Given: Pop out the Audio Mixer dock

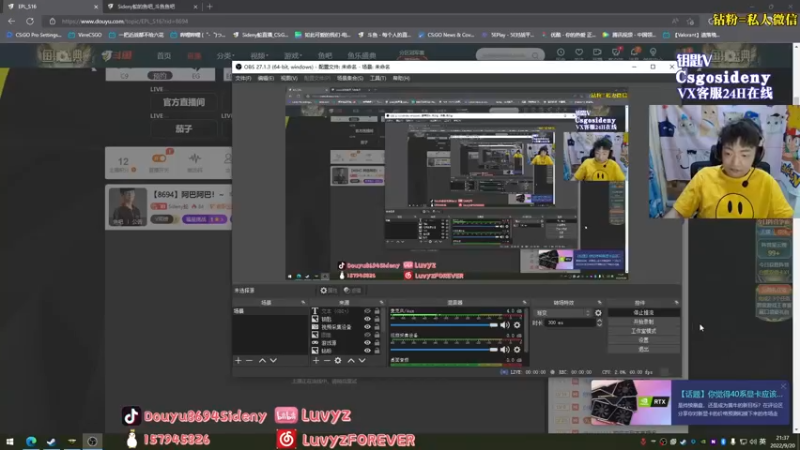Looking at the screenshot, I should point(524,303).
